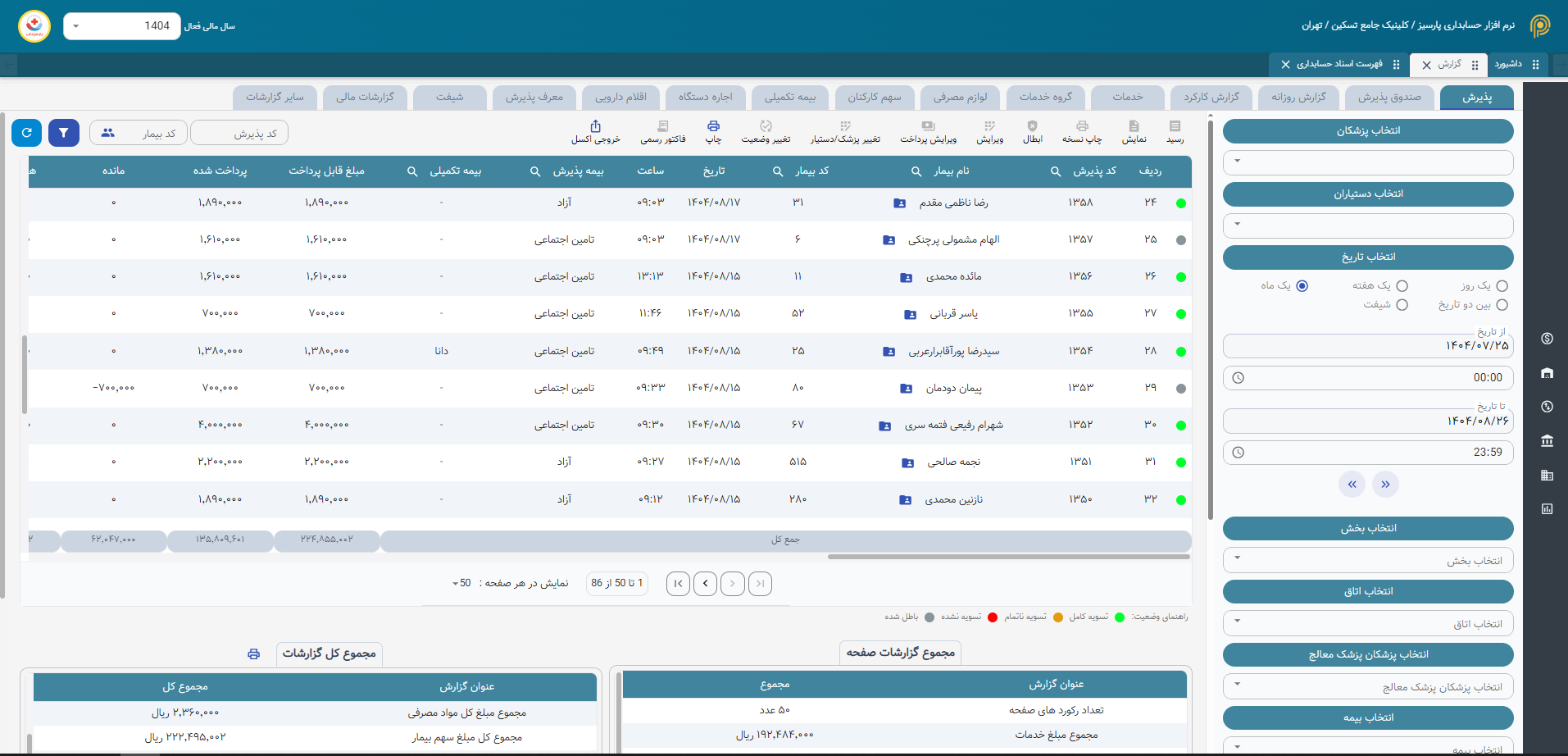Click the blue چاپ print icon
Viewport: 1568px width, 756px height.
pyautogui.click(x=713, y=126)
